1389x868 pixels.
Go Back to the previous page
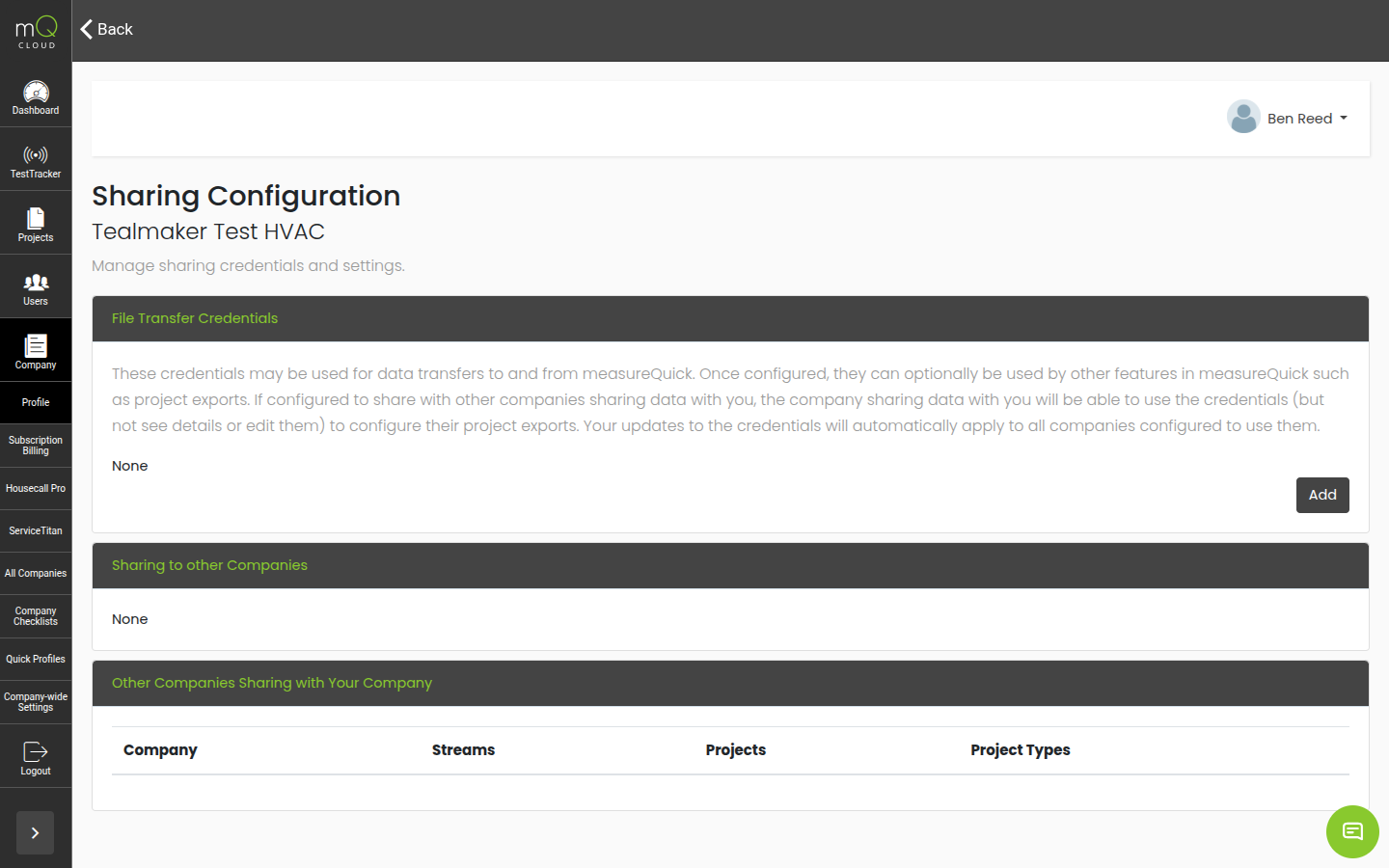(105, 29)
